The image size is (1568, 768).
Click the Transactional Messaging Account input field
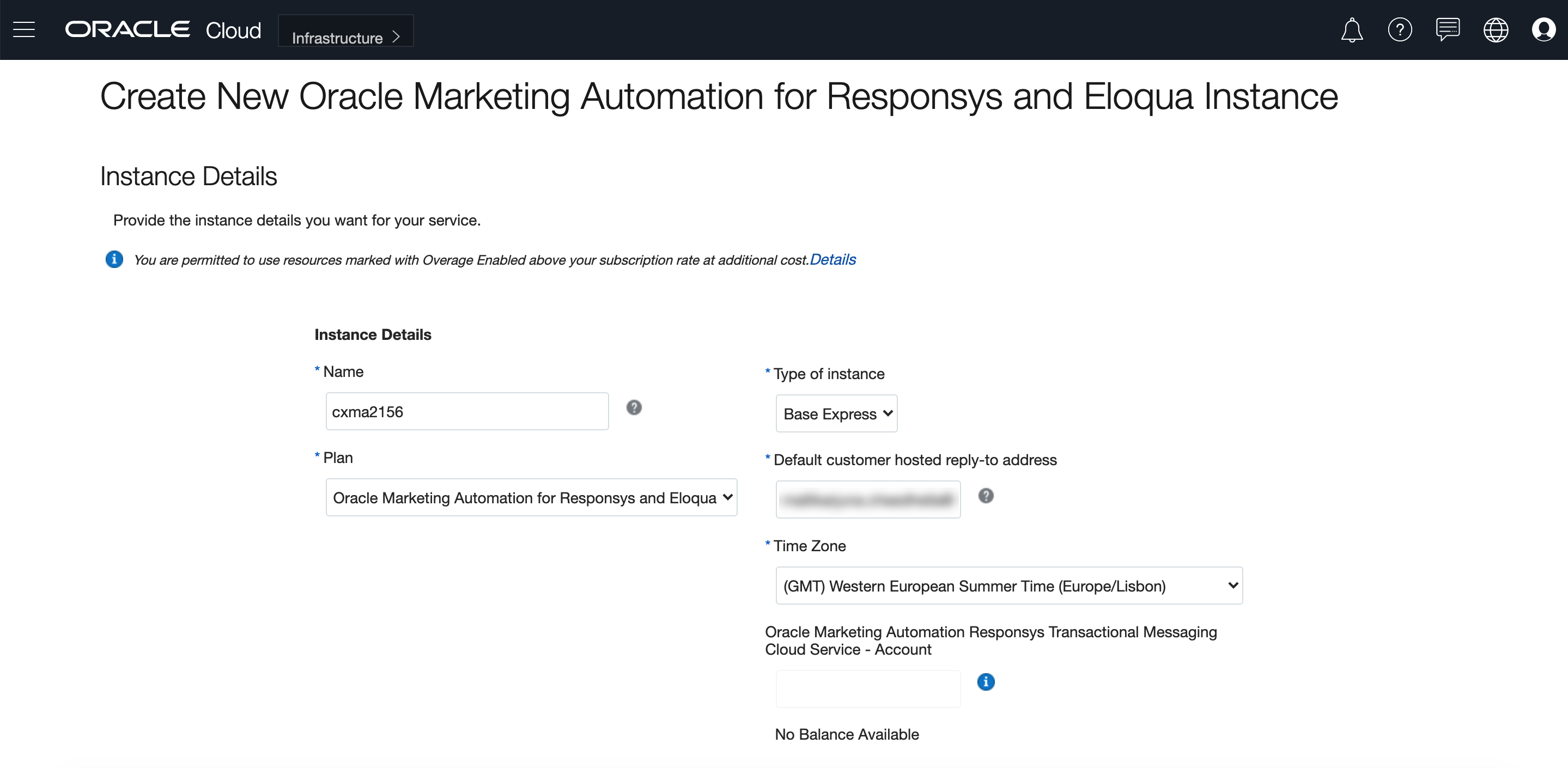867,689
